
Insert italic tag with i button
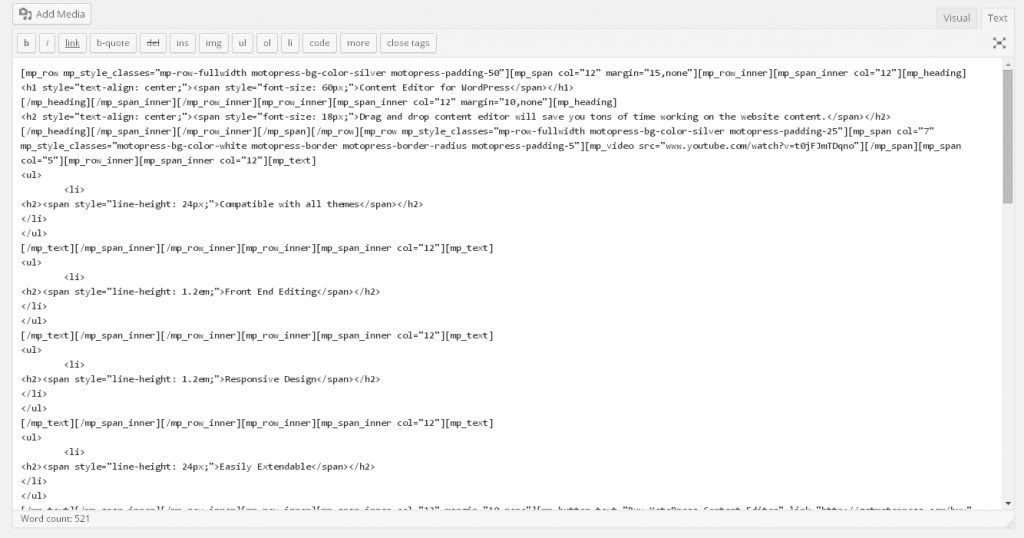click(x=47, y=43)
